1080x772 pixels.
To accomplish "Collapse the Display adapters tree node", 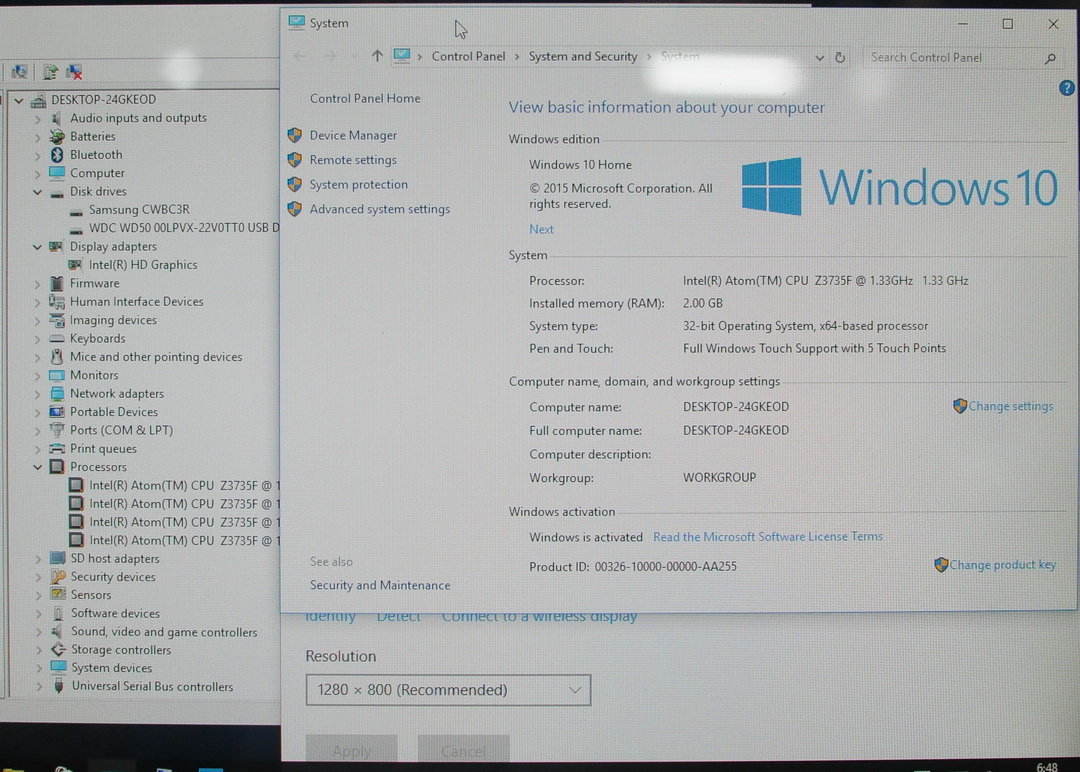I will point(38,247).
